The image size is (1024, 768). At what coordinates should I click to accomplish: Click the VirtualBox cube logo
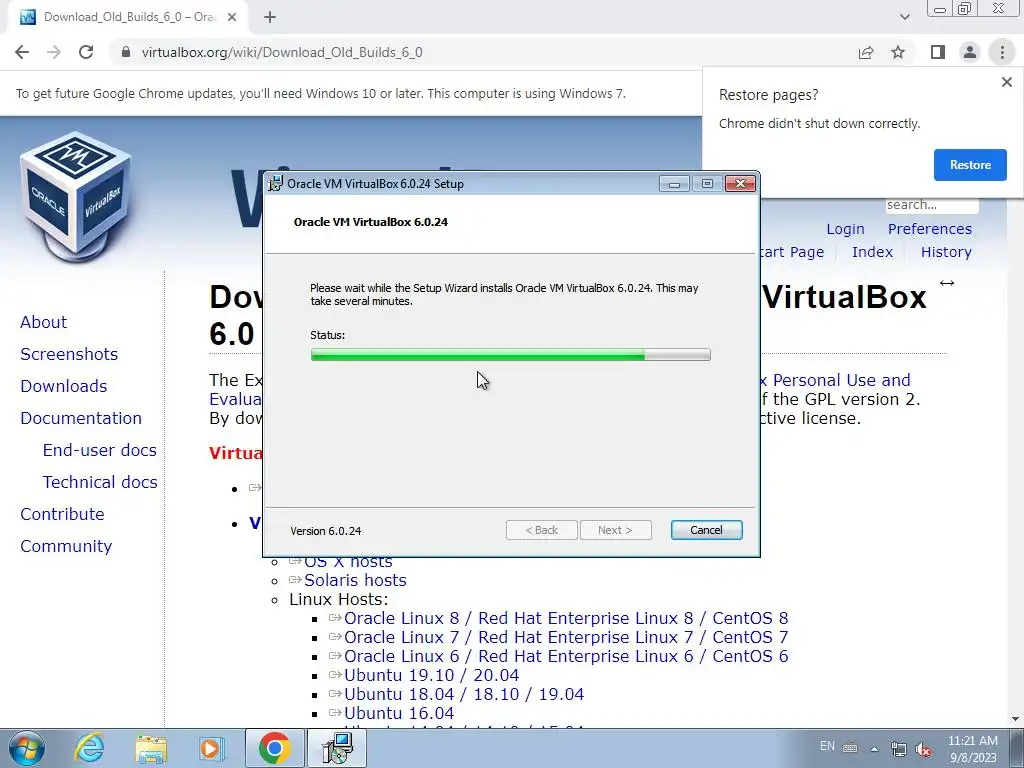[x=76, y=196]
